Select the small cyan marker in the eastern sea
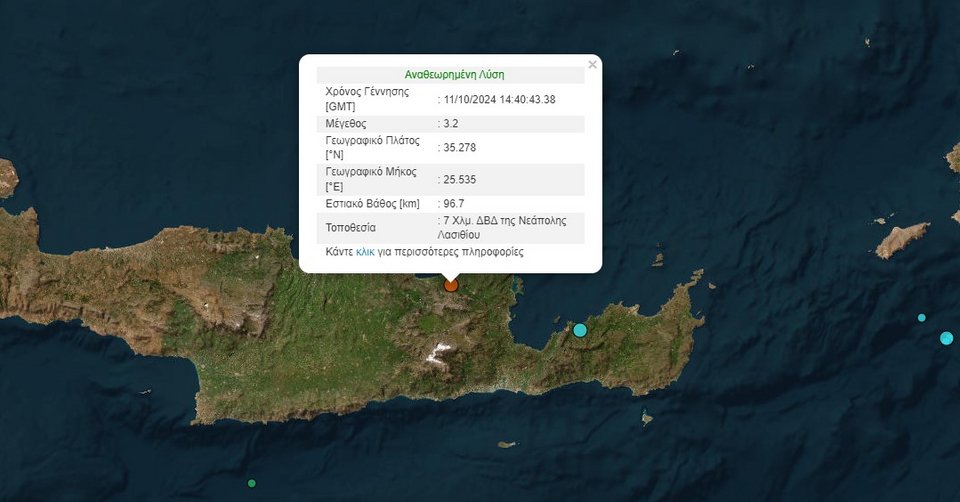The height and width of the screenshot is (502, 960). pyautogui.click(x=921, y=318)
